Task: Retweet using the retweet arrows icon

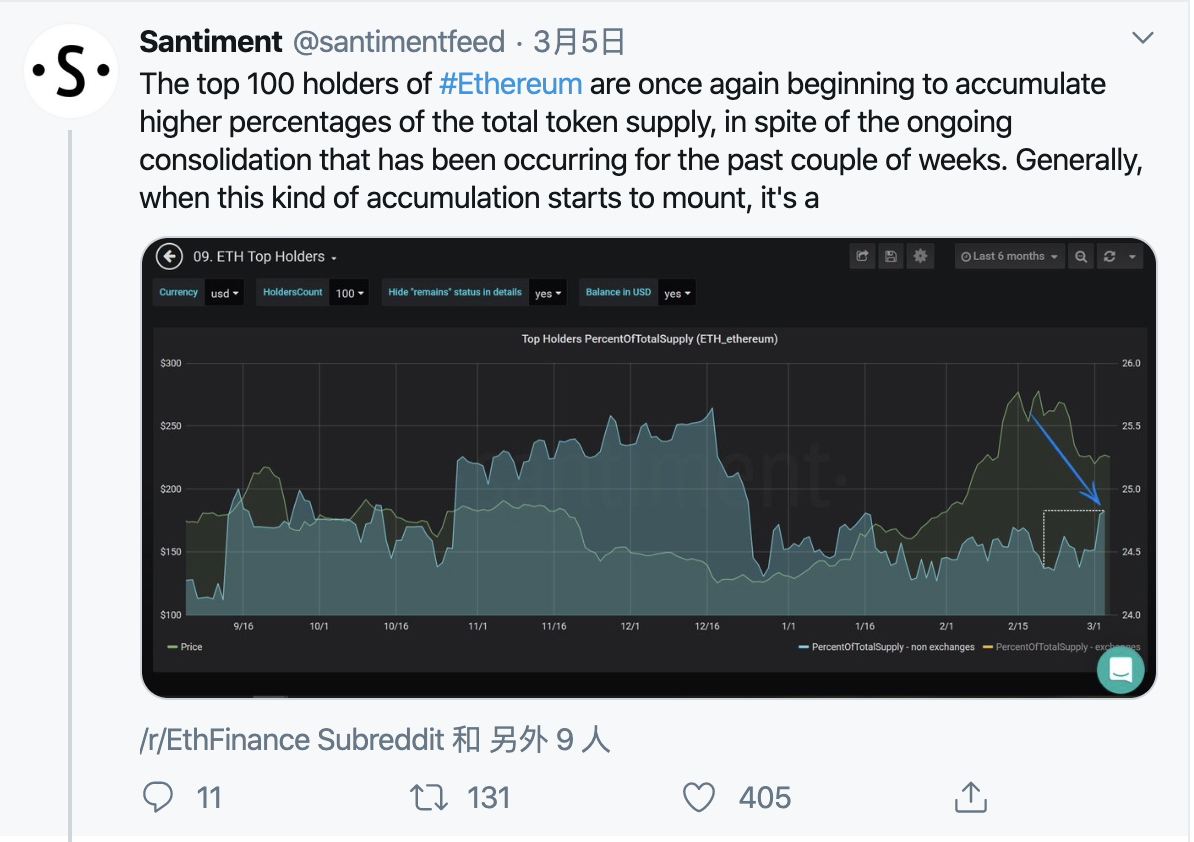Action: pyautogui.click(x=429, y=797)
